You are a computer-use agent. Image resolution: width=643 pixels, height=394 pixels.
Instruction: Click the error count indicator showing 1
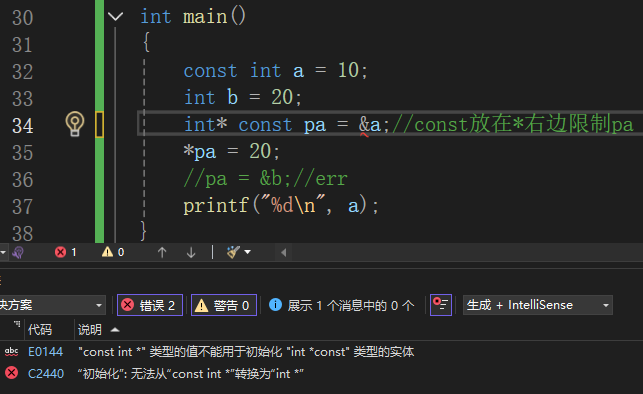pos(66,252)
